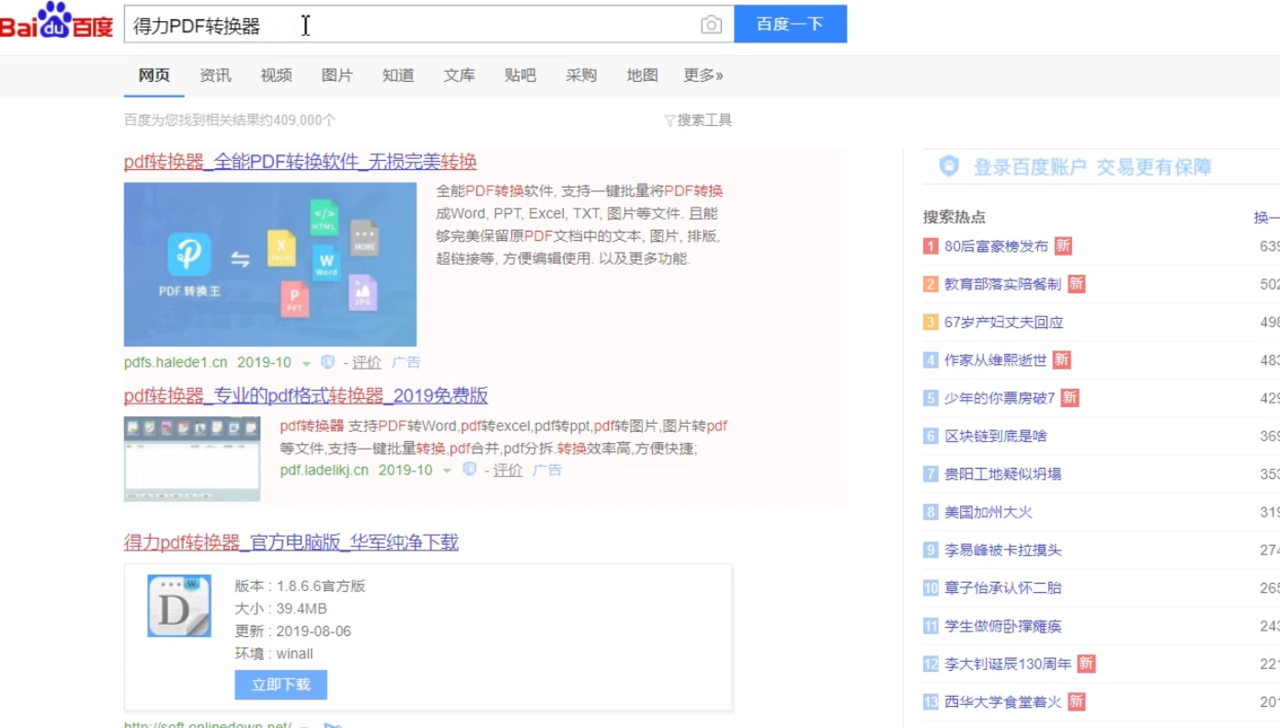Click rank badge 3 in hot searches

931,322
